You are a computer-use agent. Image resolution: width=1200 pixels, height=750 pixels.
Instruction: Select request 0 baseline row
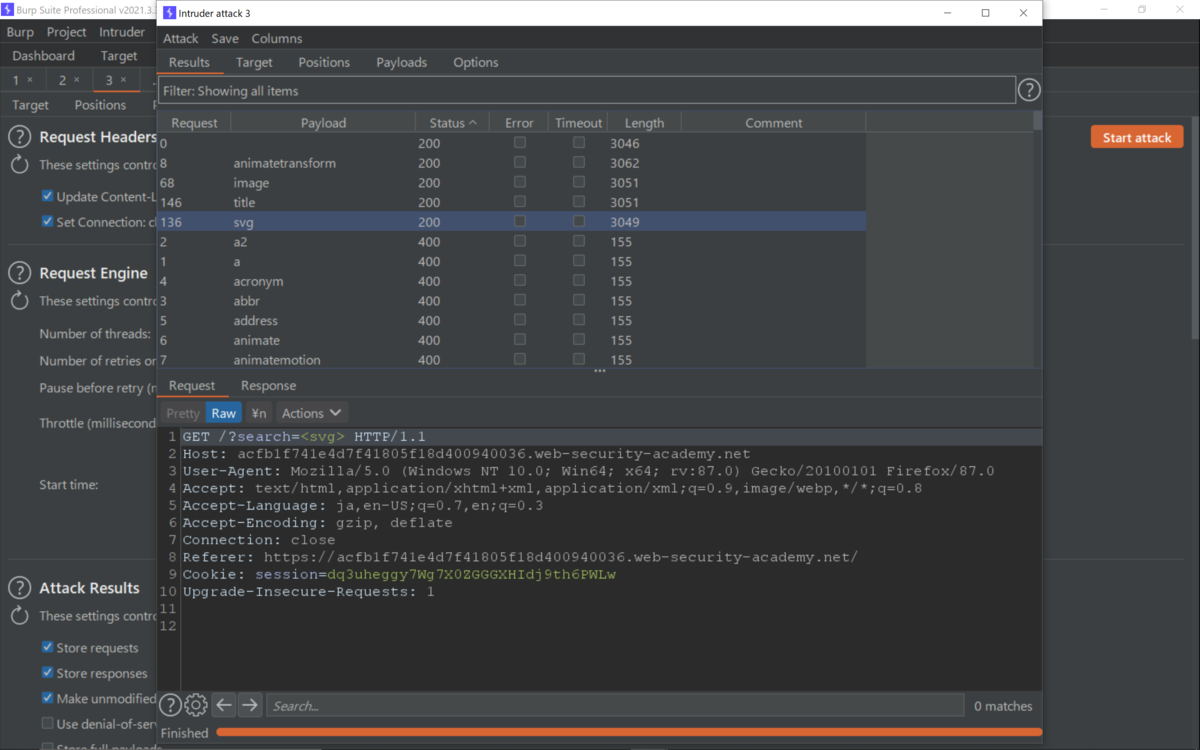point(511,143)
